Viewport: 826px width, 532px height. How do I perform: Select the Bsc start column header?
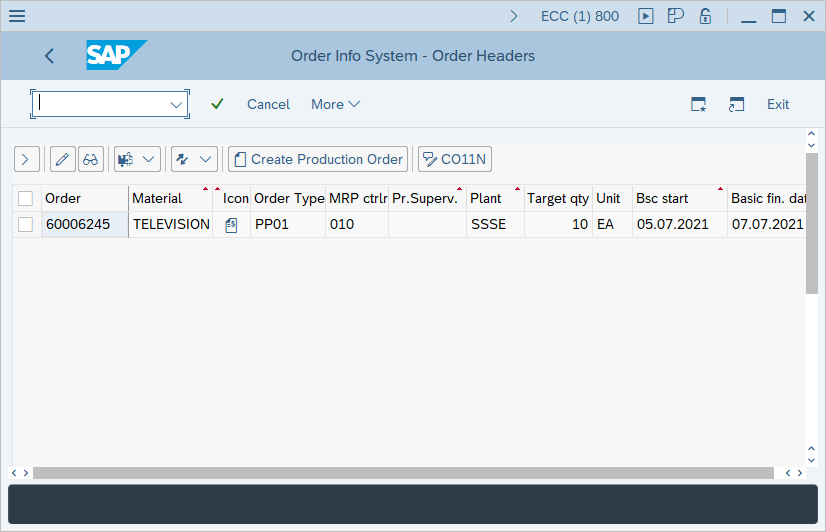coord(680,199)
